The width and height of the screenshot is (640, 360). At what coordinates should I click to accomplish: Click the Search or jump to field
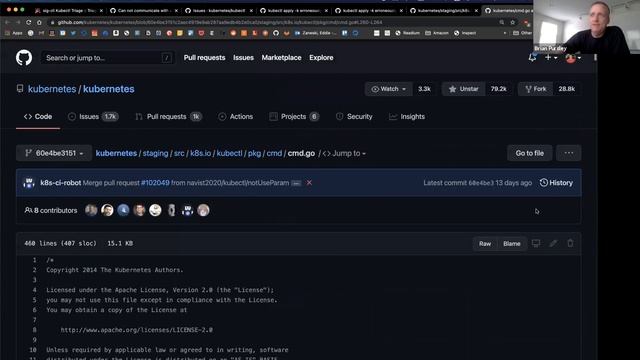108,58
